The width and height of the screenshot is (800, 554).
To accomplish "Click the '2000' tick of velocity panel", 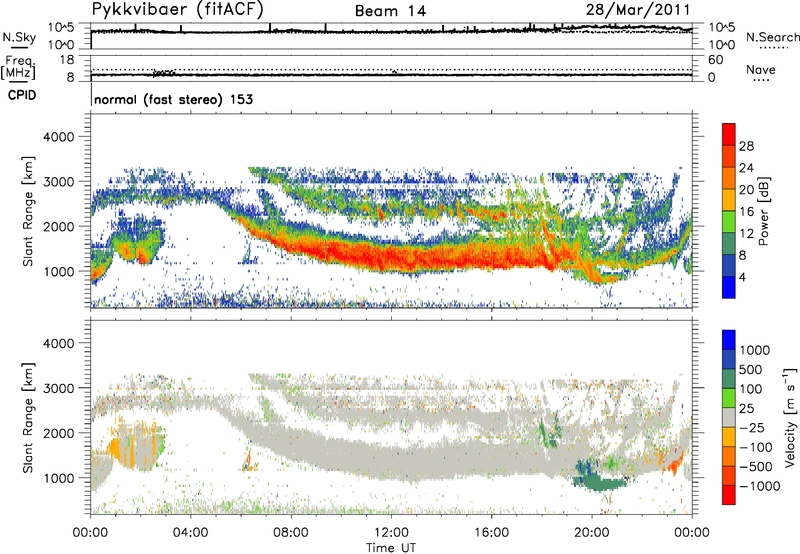I will click(x=59, y=433).
